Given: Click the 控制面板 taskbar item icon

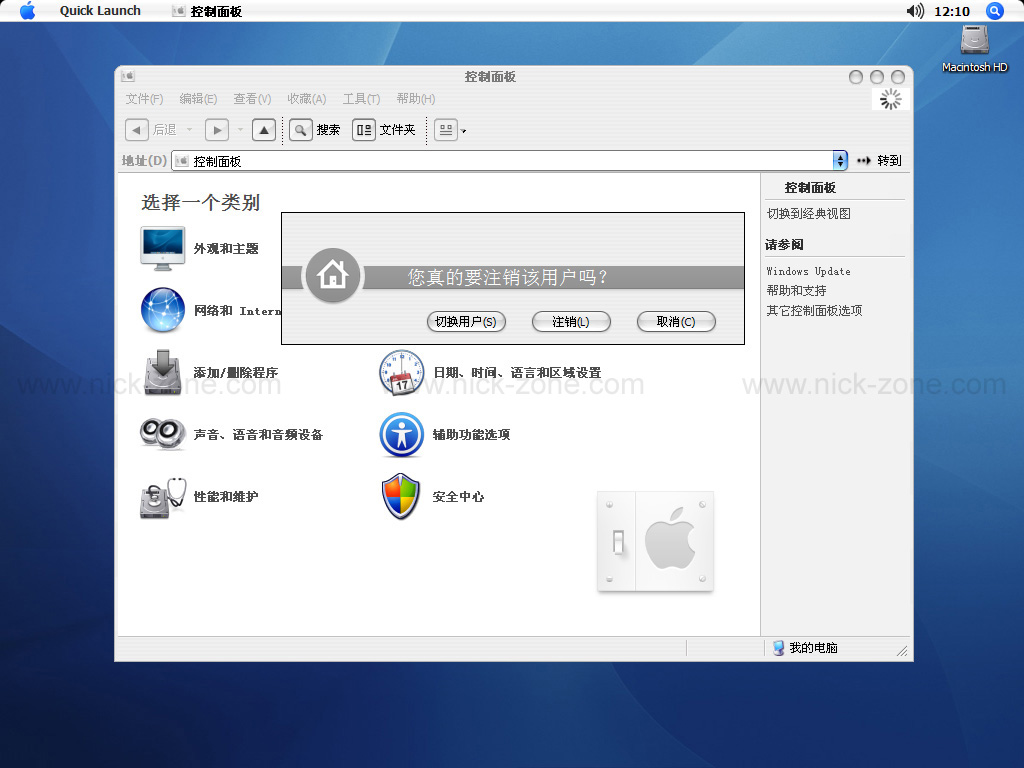Looking at the screenshot, I should pos(178,11).
